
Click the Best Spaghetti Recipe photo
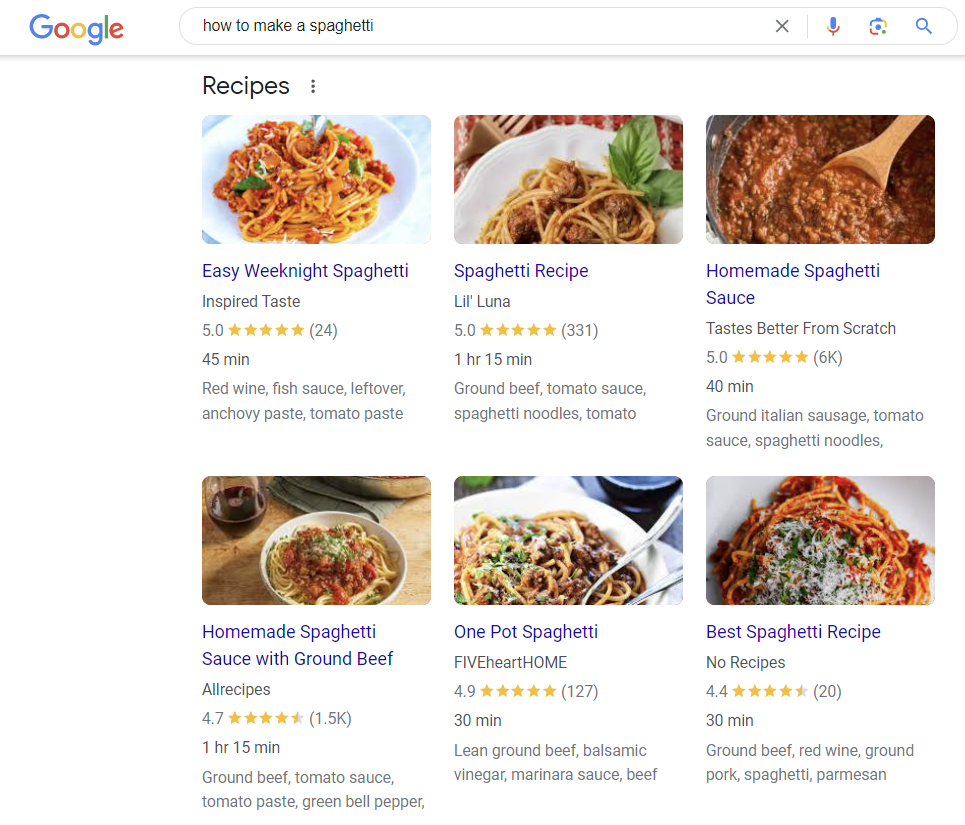pyautogui.click(x=820, y=540)
